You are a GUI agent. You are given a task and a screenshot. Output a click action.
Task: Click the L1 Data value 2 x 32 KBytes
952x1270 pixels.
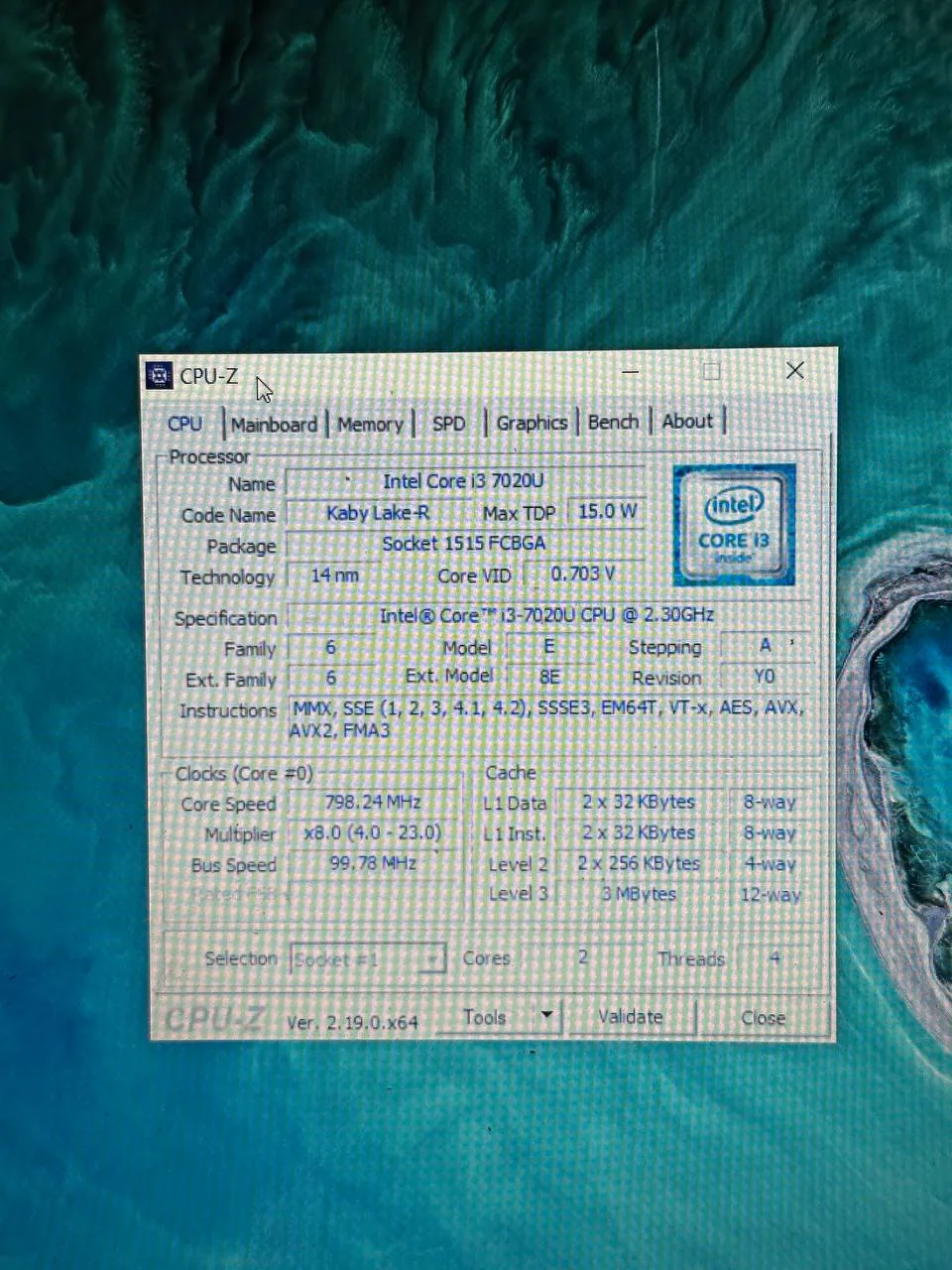click(639, 802)
